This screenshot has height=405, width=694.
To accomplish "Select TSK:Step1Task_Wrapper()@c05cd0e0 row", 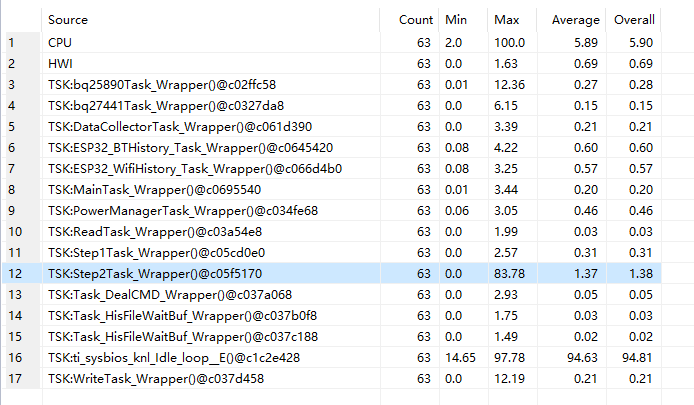I will (x=334, y=253).
